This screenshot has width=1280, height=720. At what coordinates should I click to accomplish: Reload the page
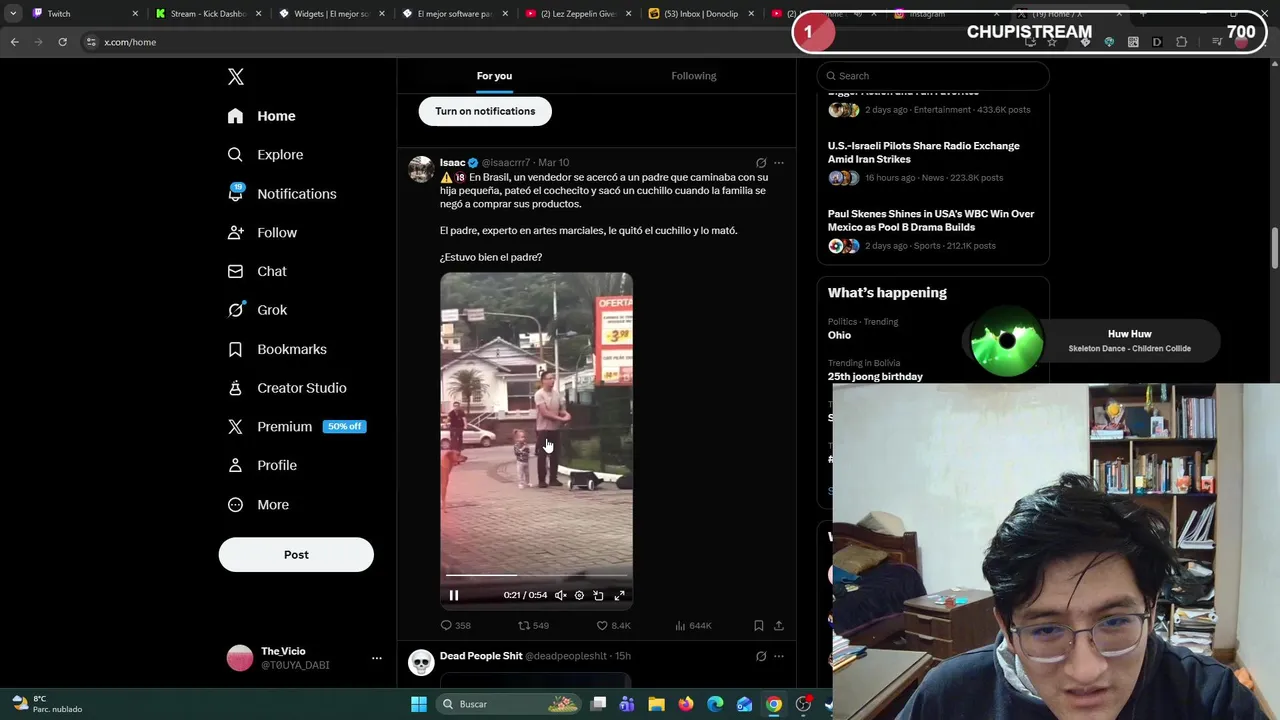click(x=62, y=42)
